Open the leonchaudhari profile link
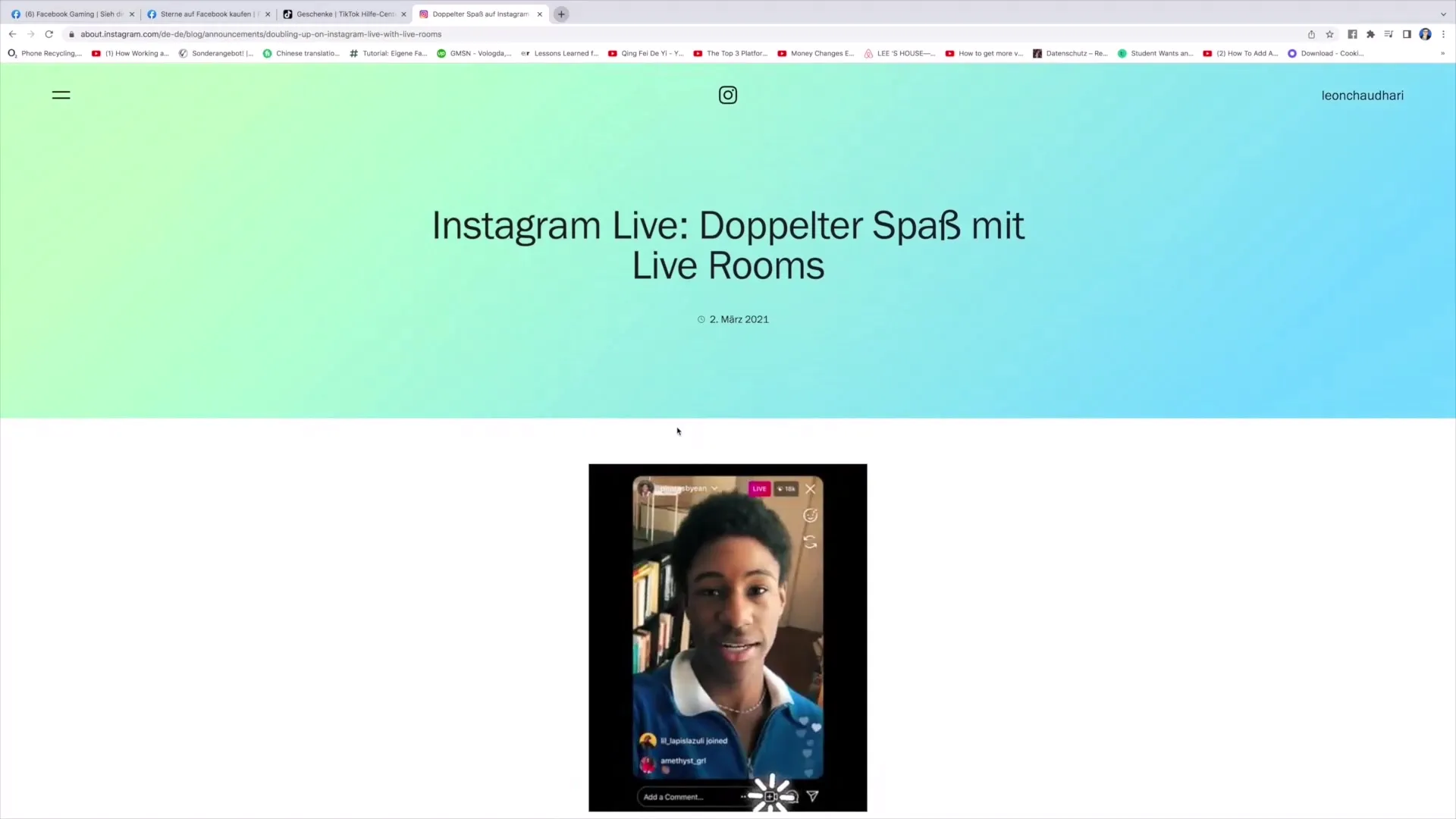This screenshot has width=1456, height=819. click(1362, 96)
